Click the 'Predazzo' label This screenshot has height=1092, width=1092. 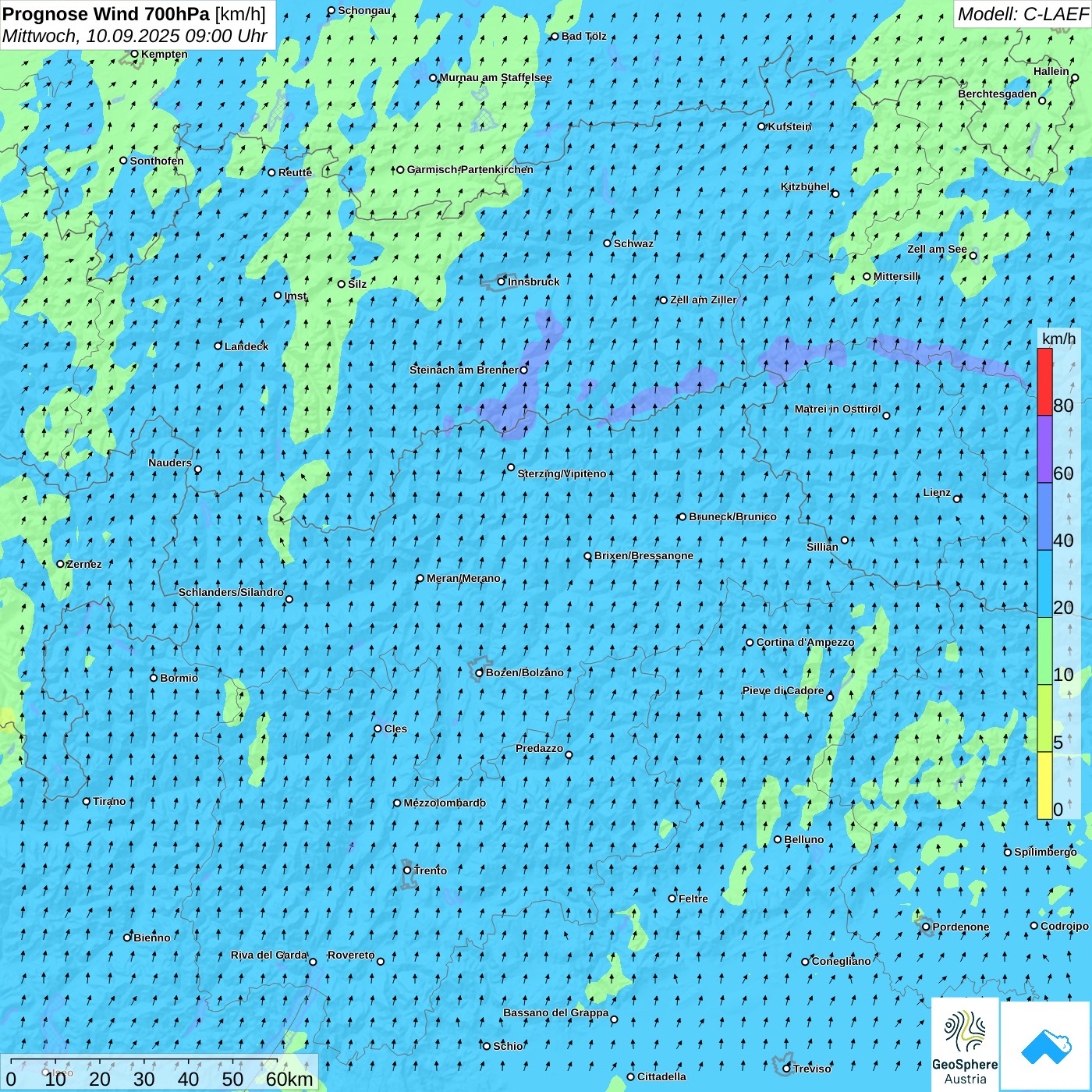[x=539, y=748]
